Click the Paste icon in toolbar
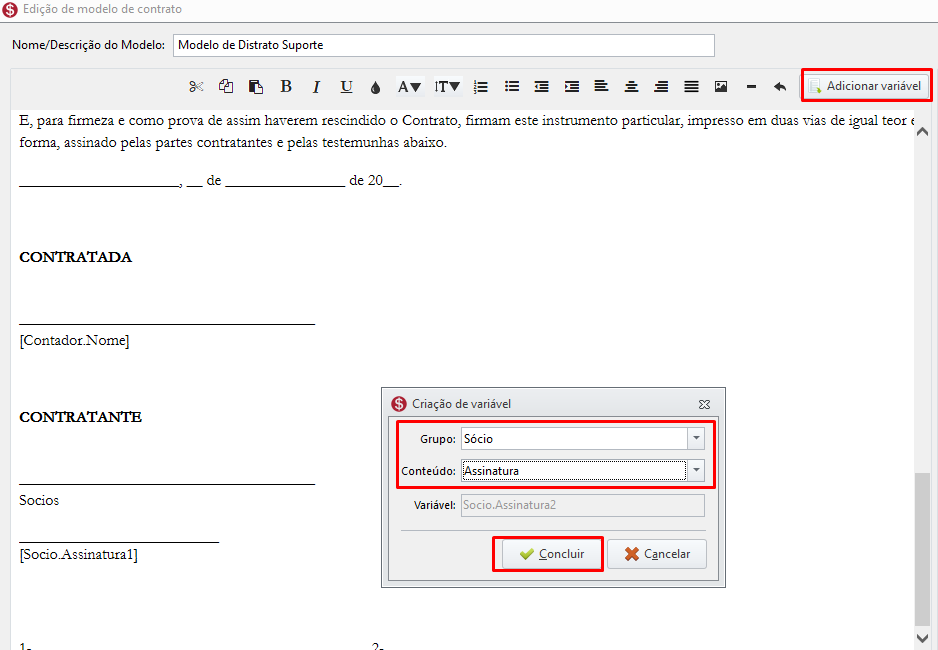 coord(255,87)
